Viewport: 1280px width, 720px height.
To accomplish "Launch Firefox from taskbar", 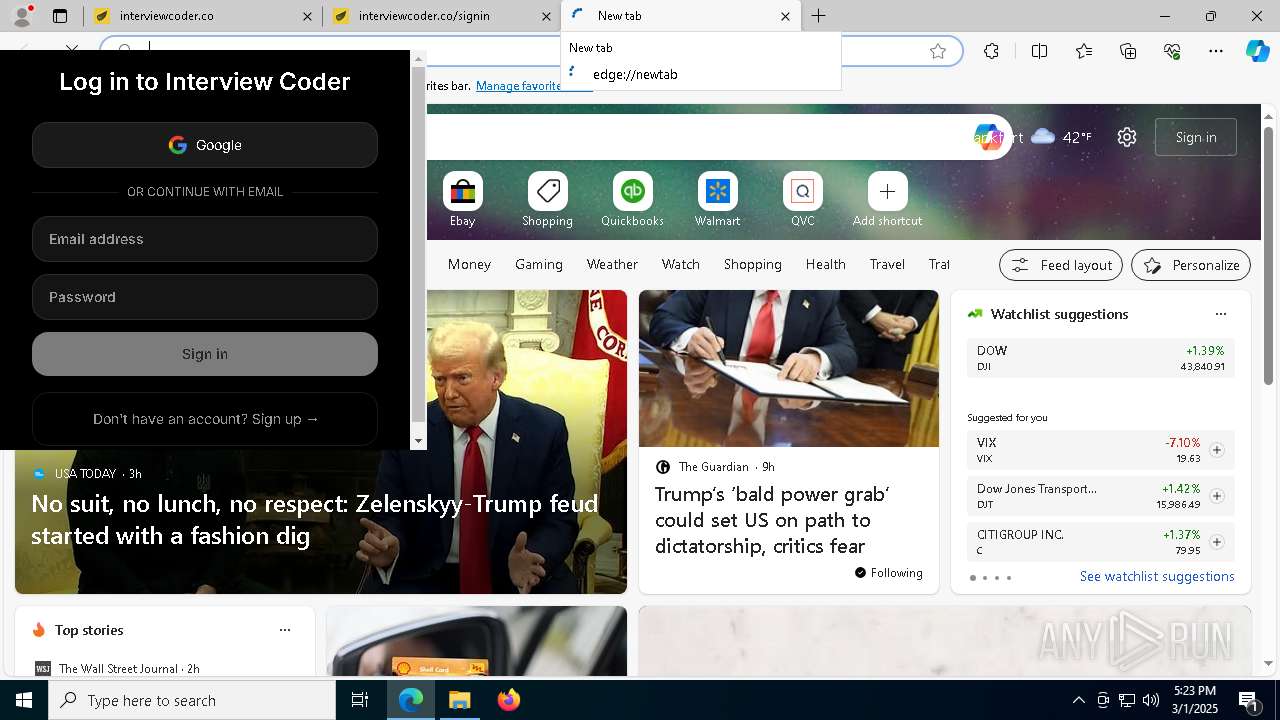I will click(x=508, y=700).
